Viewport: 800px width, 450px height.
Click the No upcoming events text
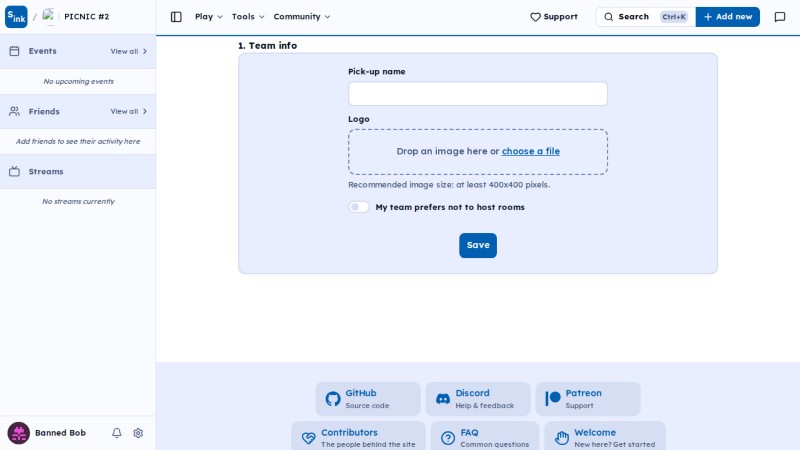pos(78,81)
